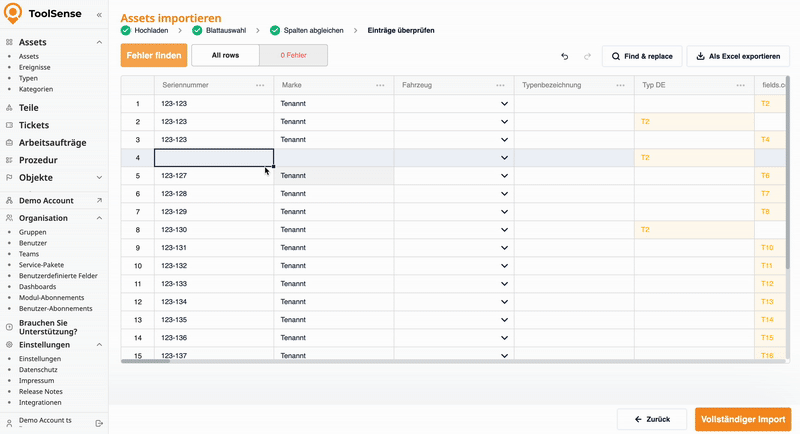
Task: Switch filter to All rows
Action: 225,56
